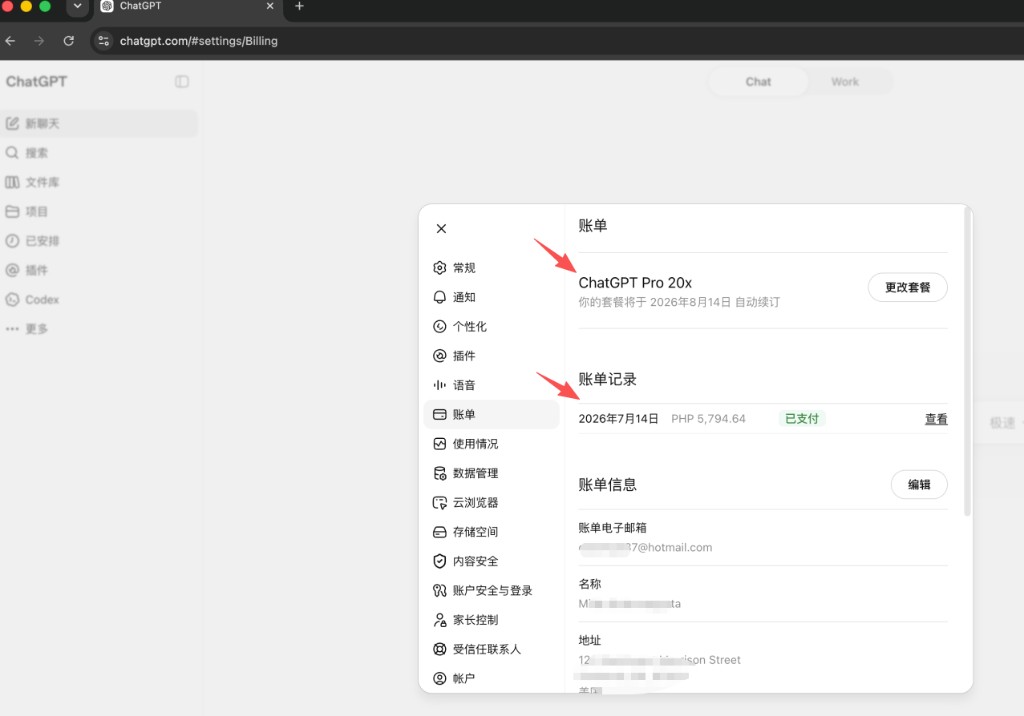Close the ChatGPT browser tab

270,6
